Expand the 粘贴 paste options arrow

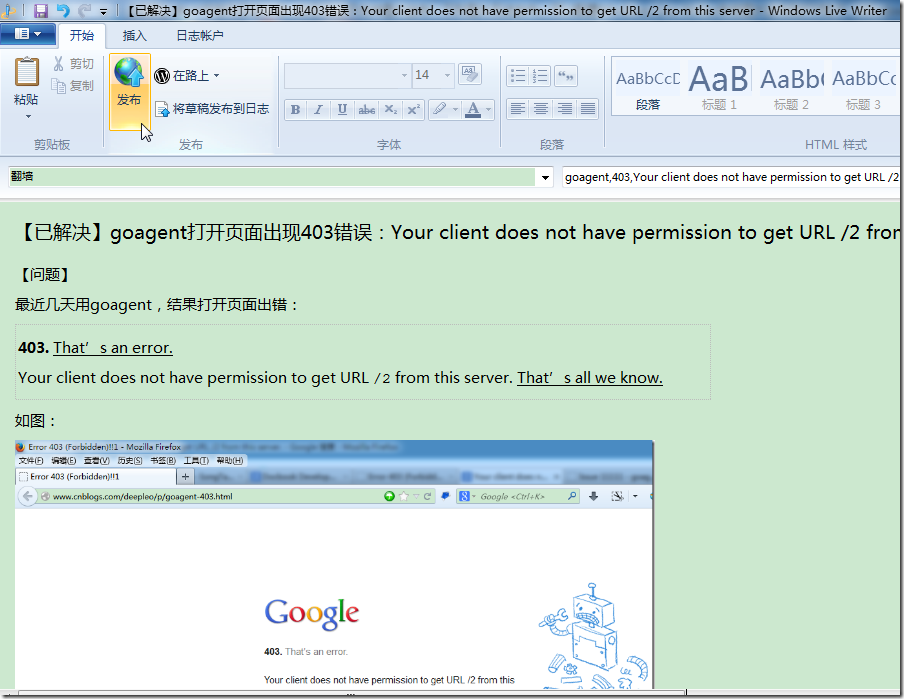[x=28, y=116]
